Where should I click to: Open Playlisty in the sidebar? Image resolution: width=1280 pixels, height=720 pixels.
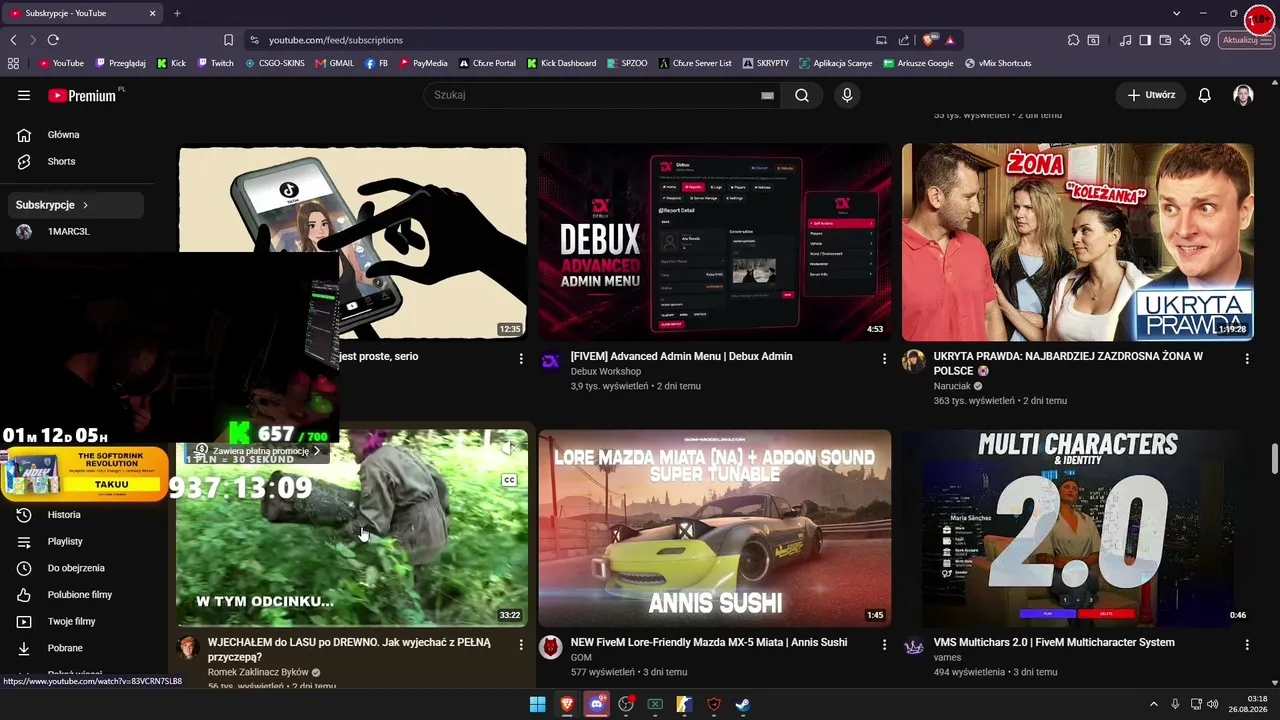tap(65, 542)
